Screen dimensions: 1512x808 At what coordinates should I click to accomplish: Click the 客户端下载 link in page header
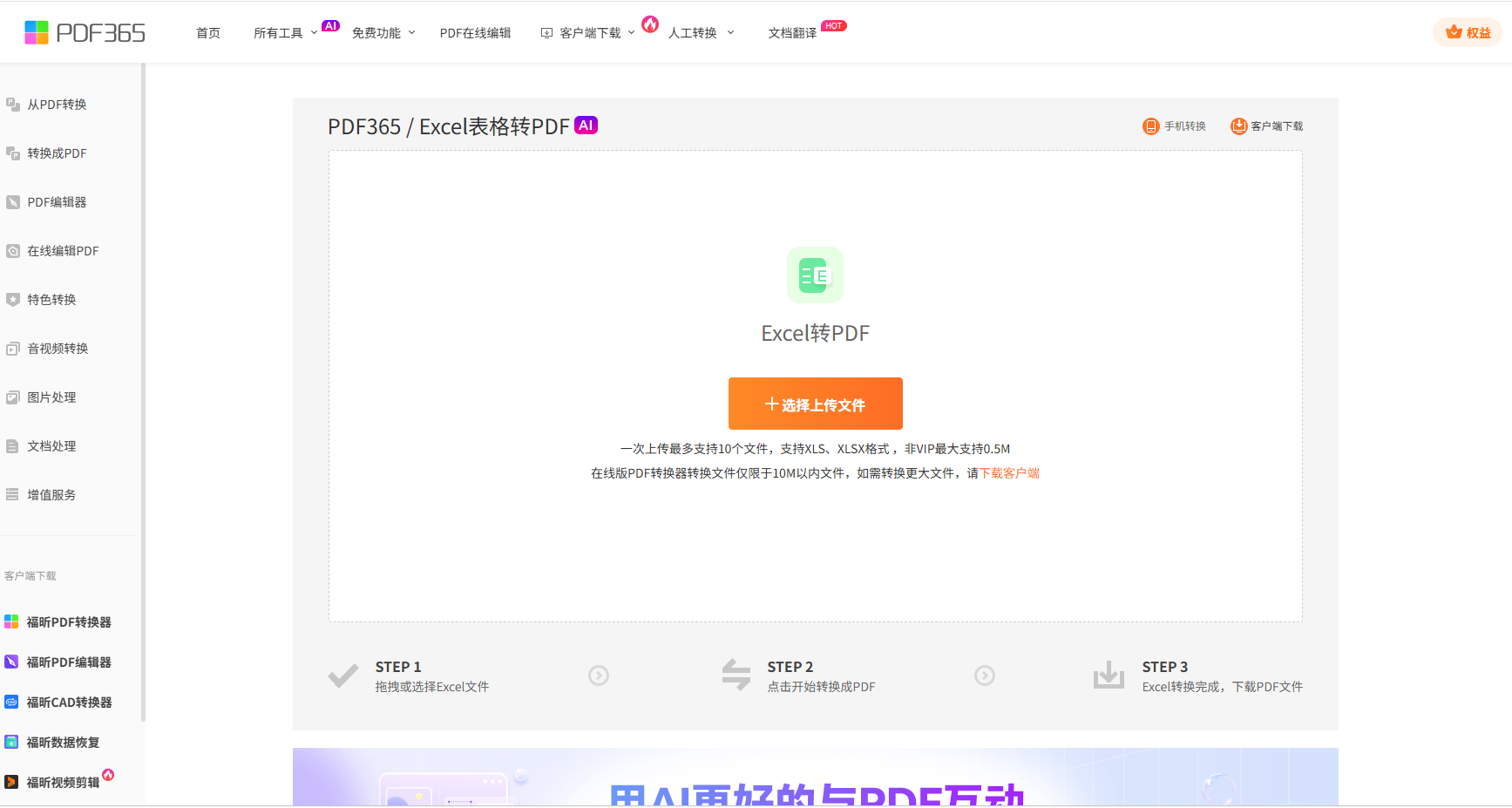[x=1278, y=126]
